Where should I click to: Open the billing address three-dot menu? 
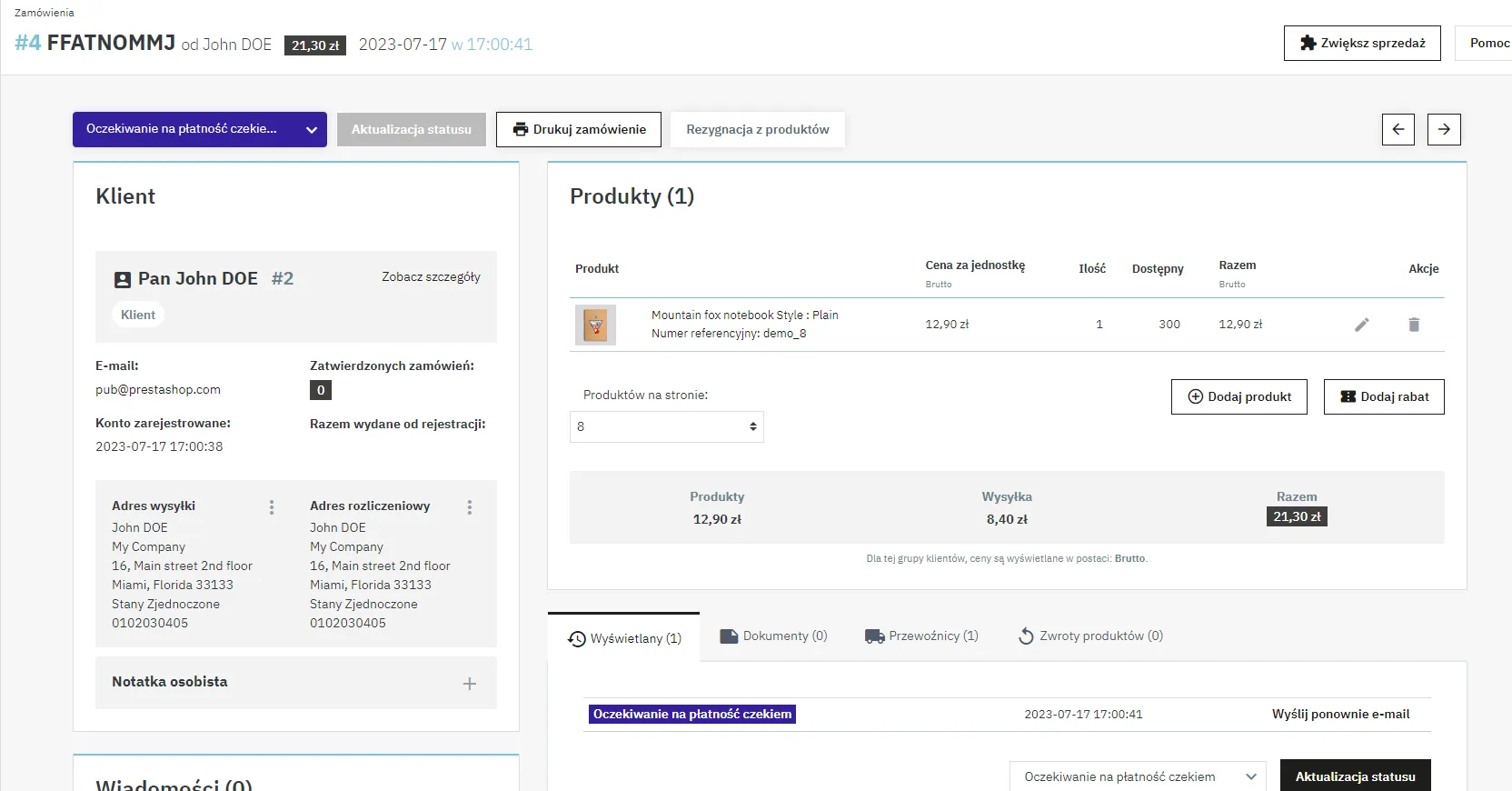pos(470,507)
